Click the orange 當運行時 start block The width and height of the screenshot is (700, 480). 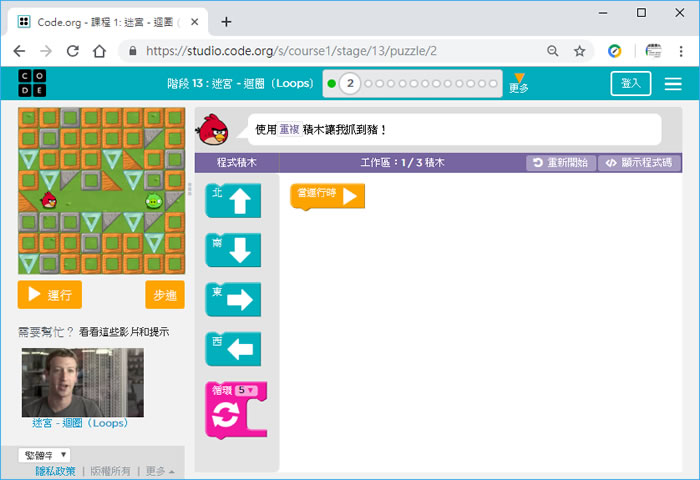point(327,196)
